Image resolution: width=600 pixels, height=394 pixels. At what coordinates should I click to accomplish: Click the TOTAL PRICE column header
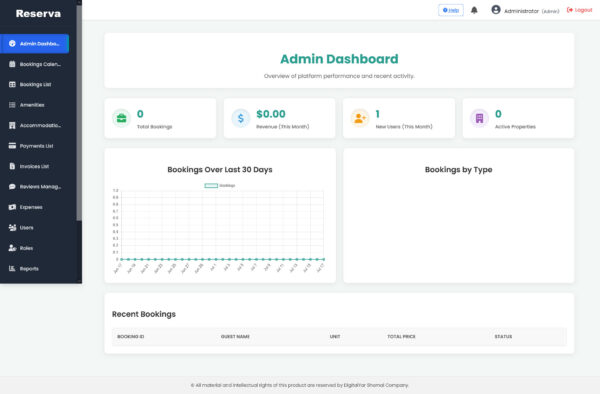pyautogui.click(x=401, y=337)
